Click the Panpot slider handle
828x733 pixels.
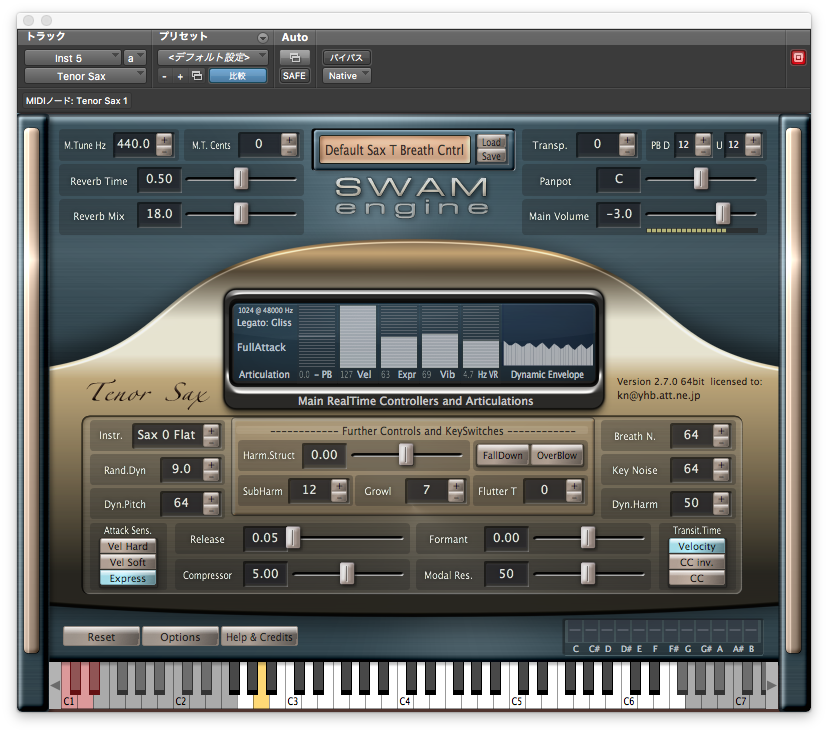tap(701, 179)
